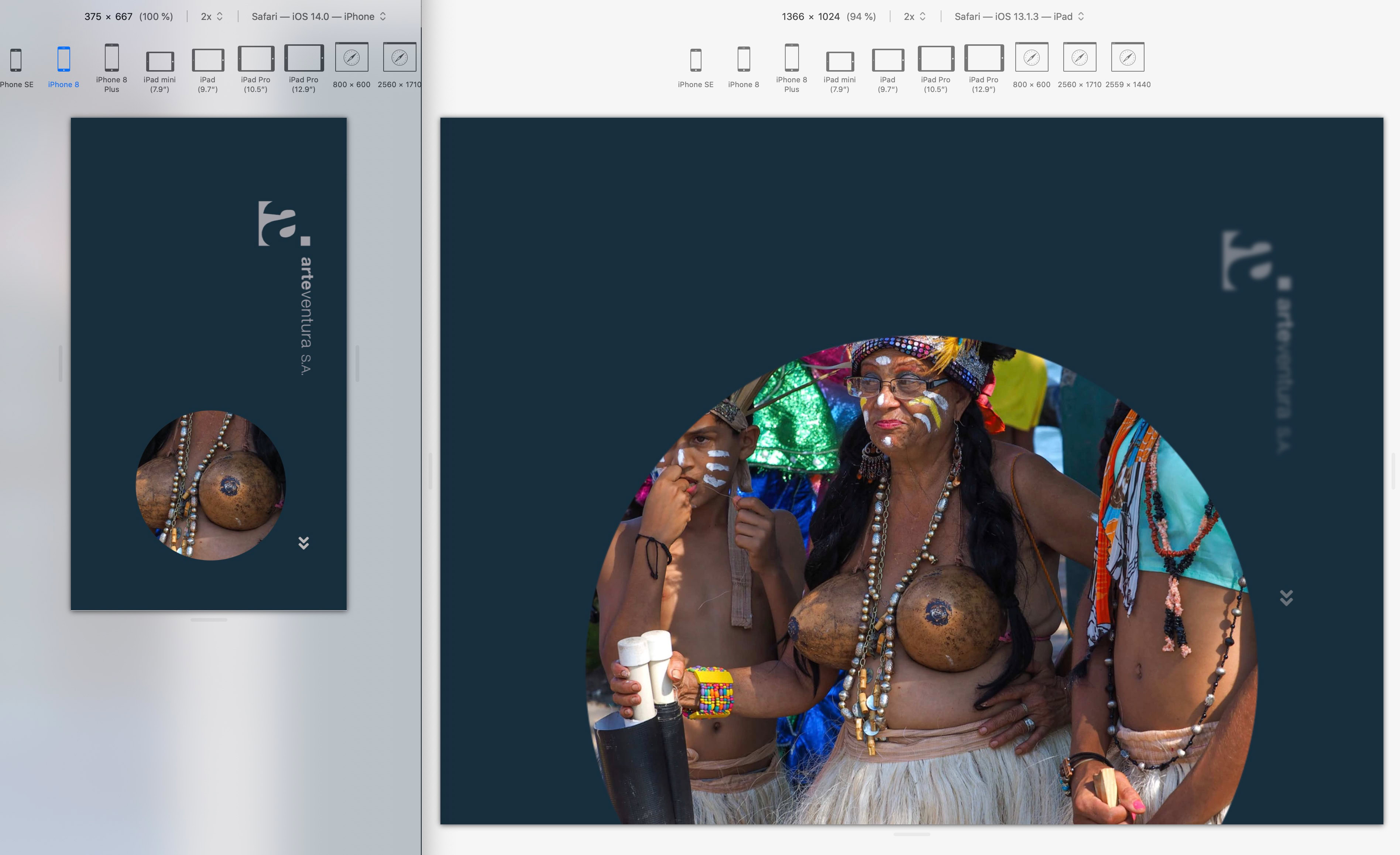Open Safari iOS 14.0 iPhone user agent menu
1400x855 pixels.
(x=318, y=17)
